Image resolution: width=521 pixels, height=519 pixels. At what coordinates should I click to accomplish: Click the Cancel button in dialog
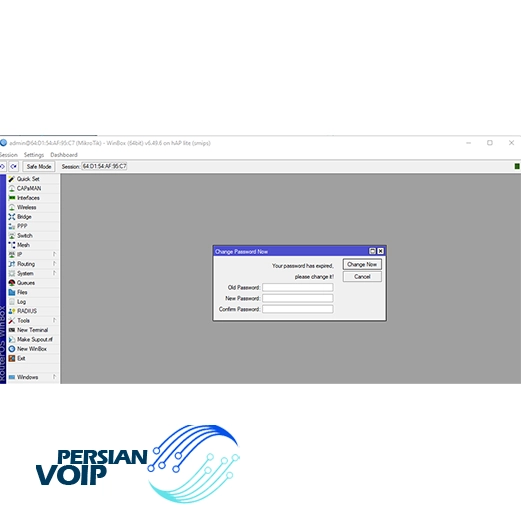362,277
